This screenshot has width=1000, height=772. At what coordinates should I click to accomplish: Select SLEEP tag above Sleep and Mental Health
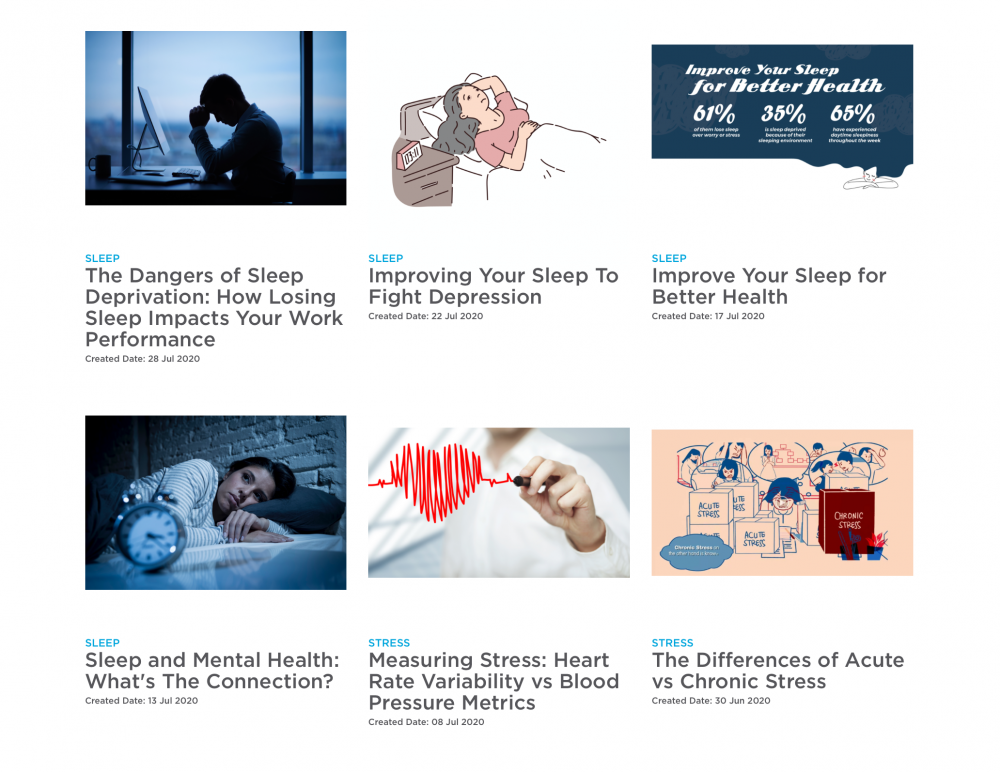[102, 643]
